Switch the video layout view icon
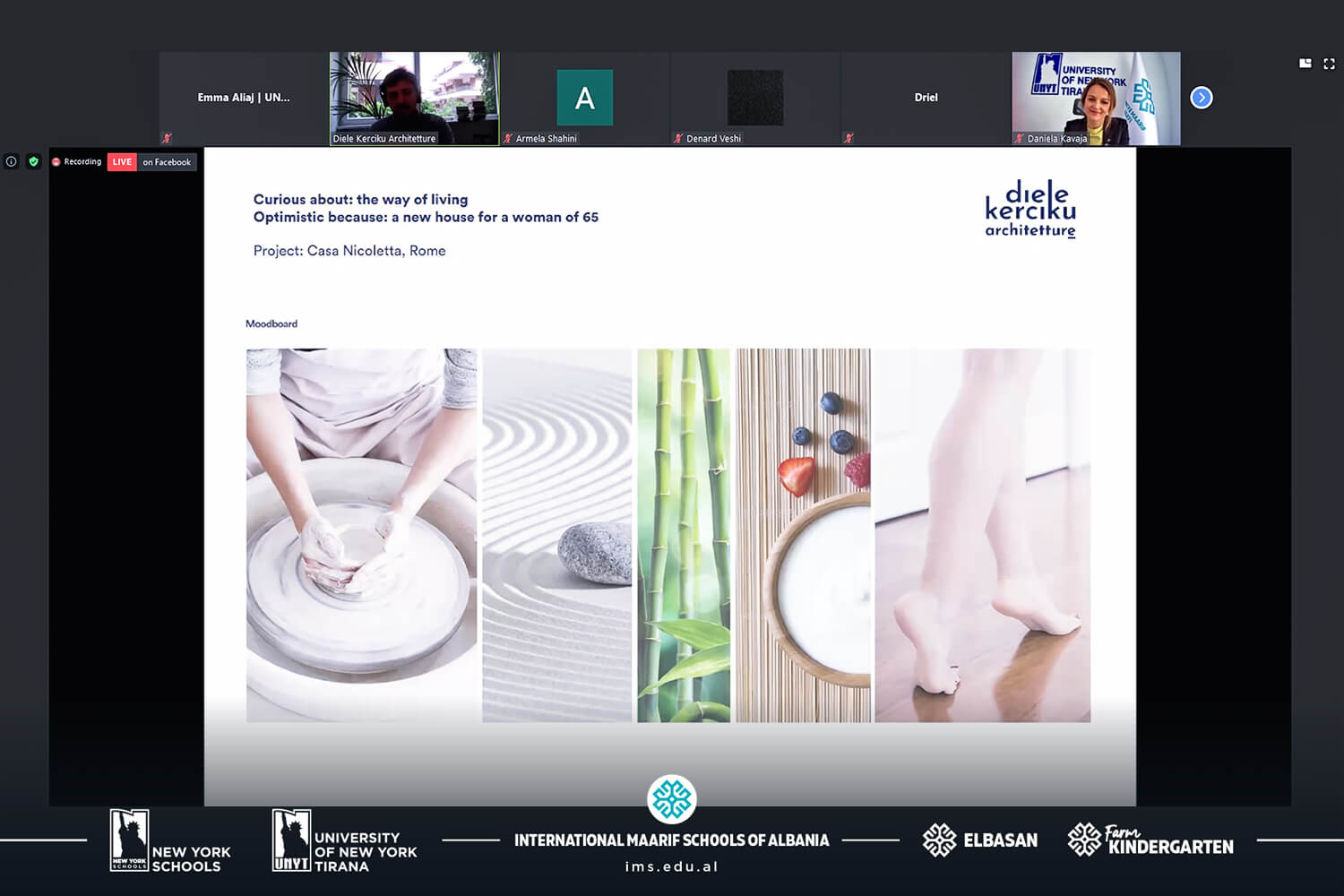This screenshot has width=1344, height=896. [x=1305, y=64]
